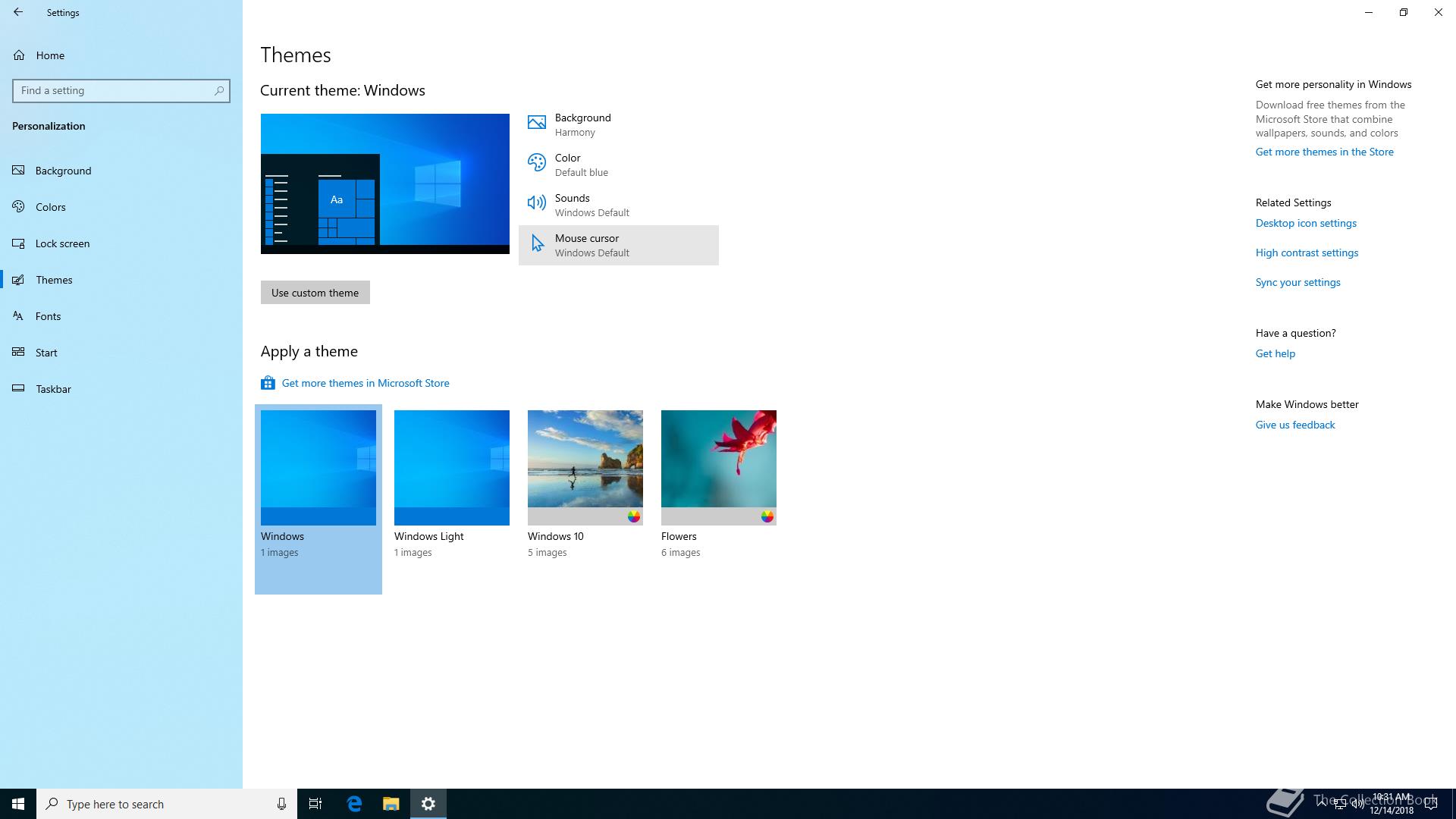1456x819 pixels.
Task: Click the Background picture icon
Action: coord(537,122)
